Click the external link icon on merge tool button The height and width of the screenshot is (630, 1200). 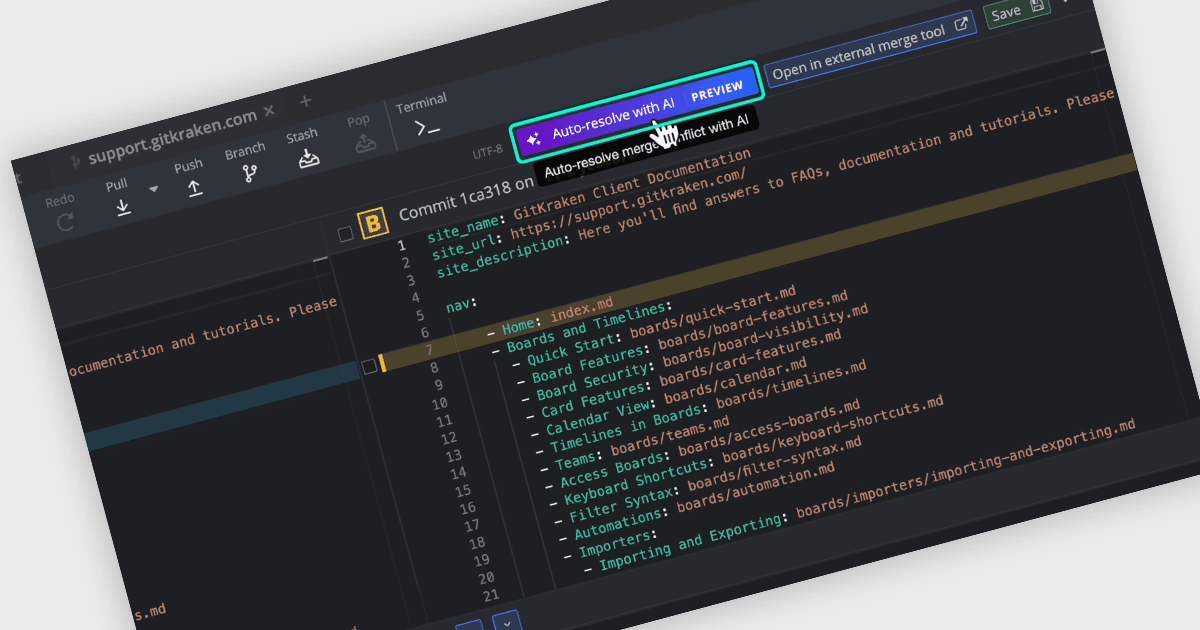tap(962, 25)
